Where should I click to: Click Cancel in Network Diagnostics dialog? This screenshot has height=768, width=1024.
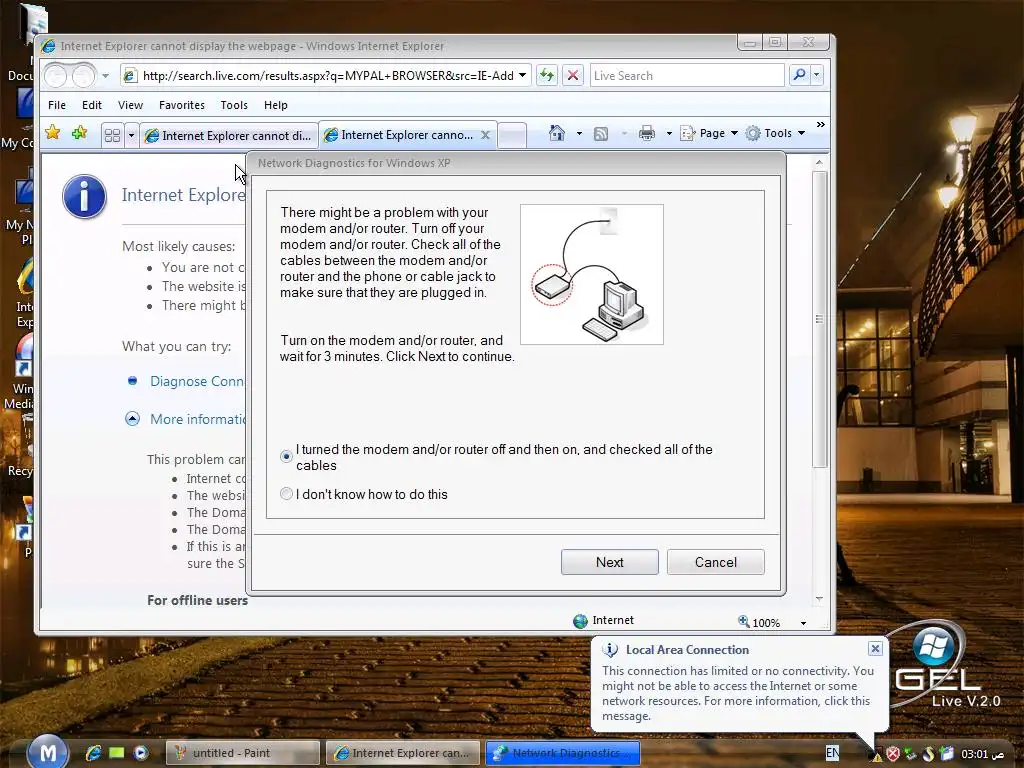tap(716, 562)
